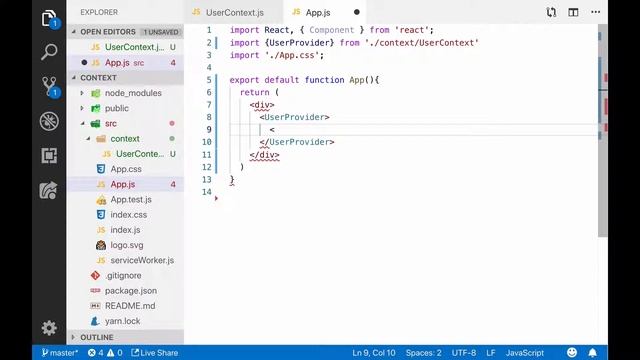Viewport: 640px width, 360px height.
Task: Select App.js in Open Editors list
Action: click(126, 62)
